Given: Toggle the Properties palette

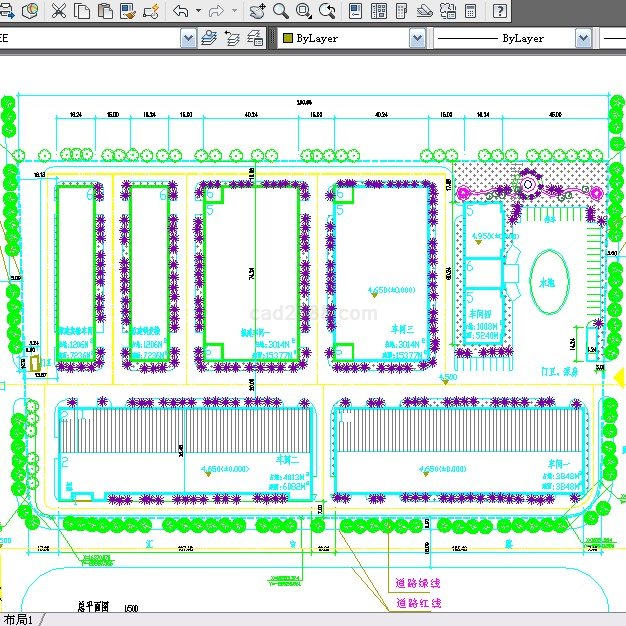Looking at the screenshot, I should tap(356, 11).
